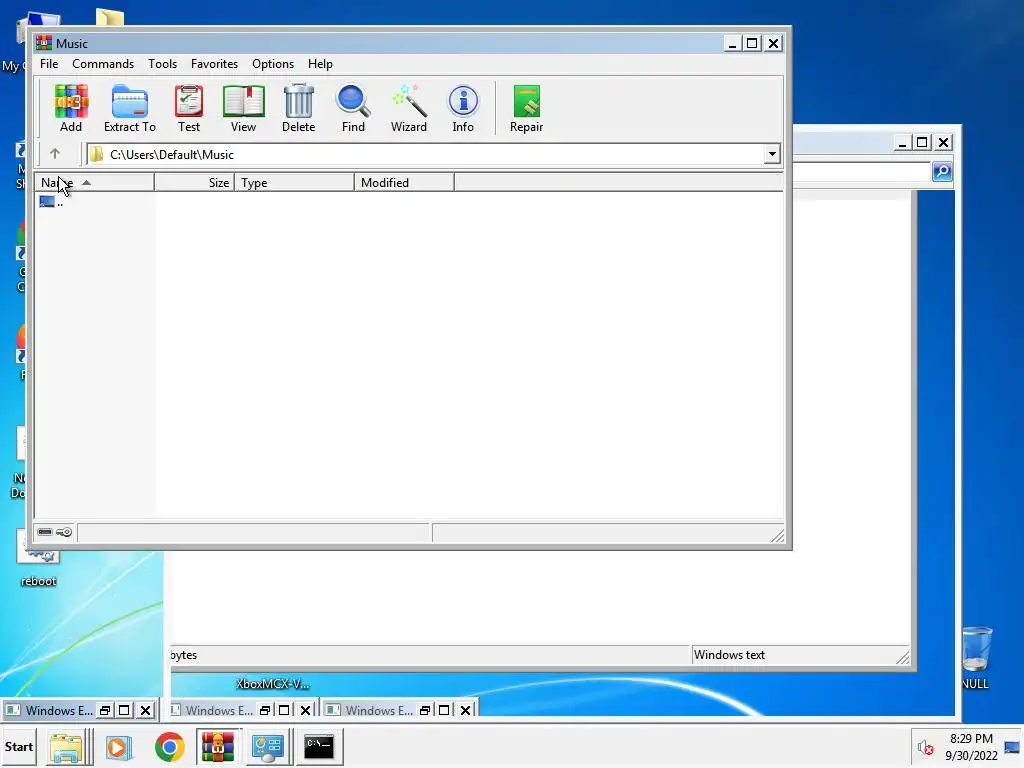Open the Commands menu
Screen dimensions: 1024x768
pos(103,64)
